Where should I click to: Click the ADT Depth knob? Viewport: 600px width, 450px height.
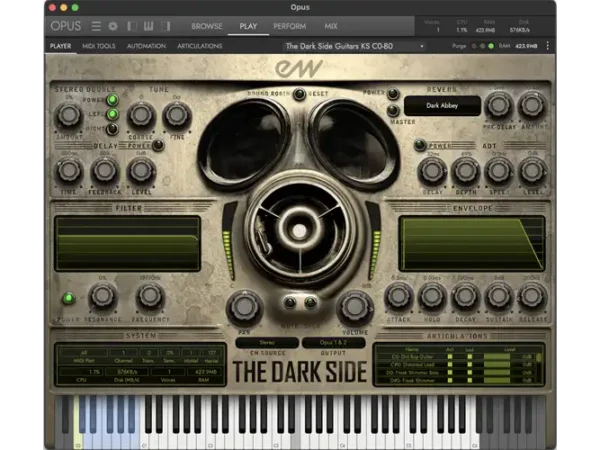pos(466,171)
